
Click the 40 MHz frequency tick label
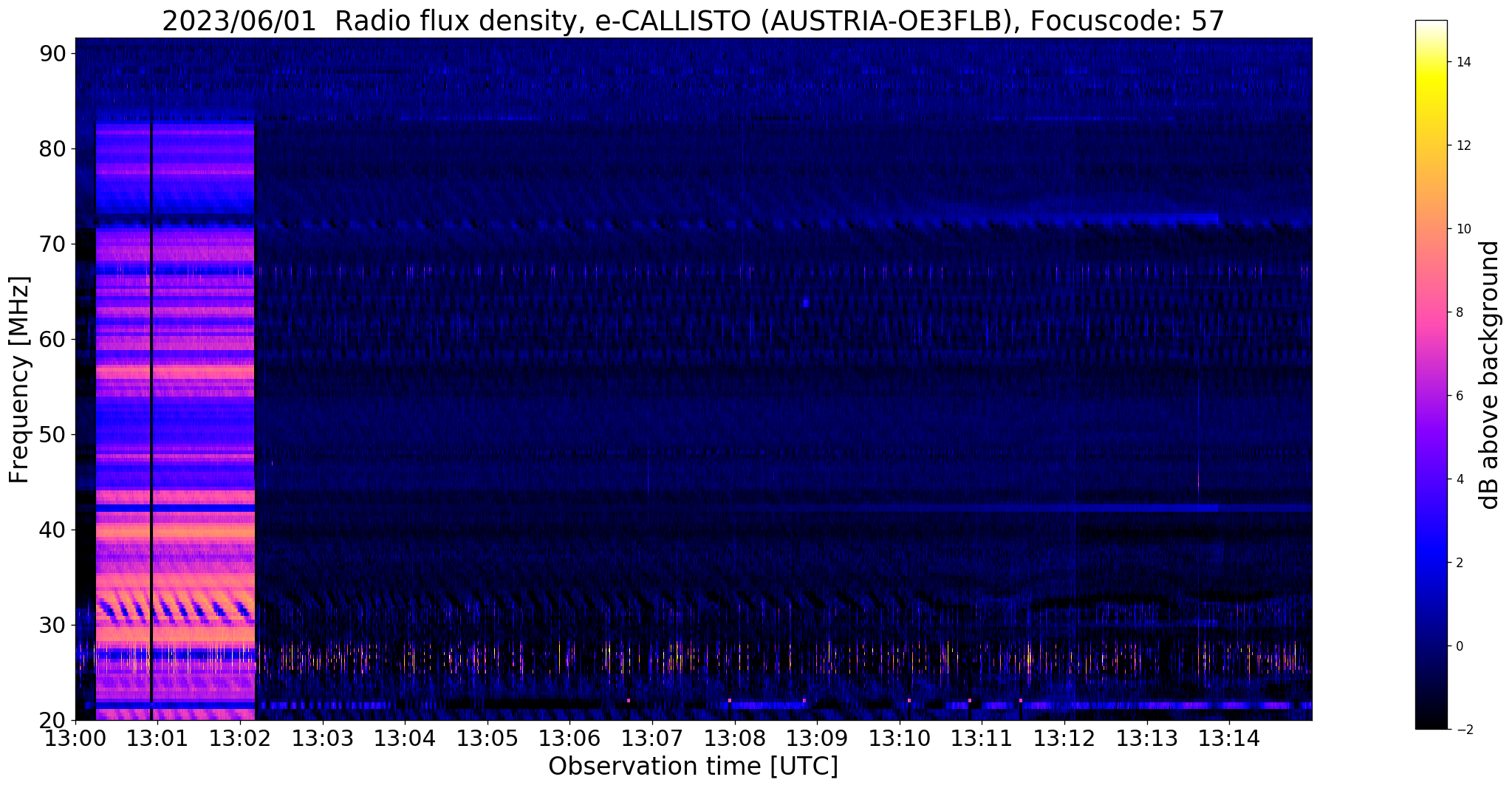[52, 530]
